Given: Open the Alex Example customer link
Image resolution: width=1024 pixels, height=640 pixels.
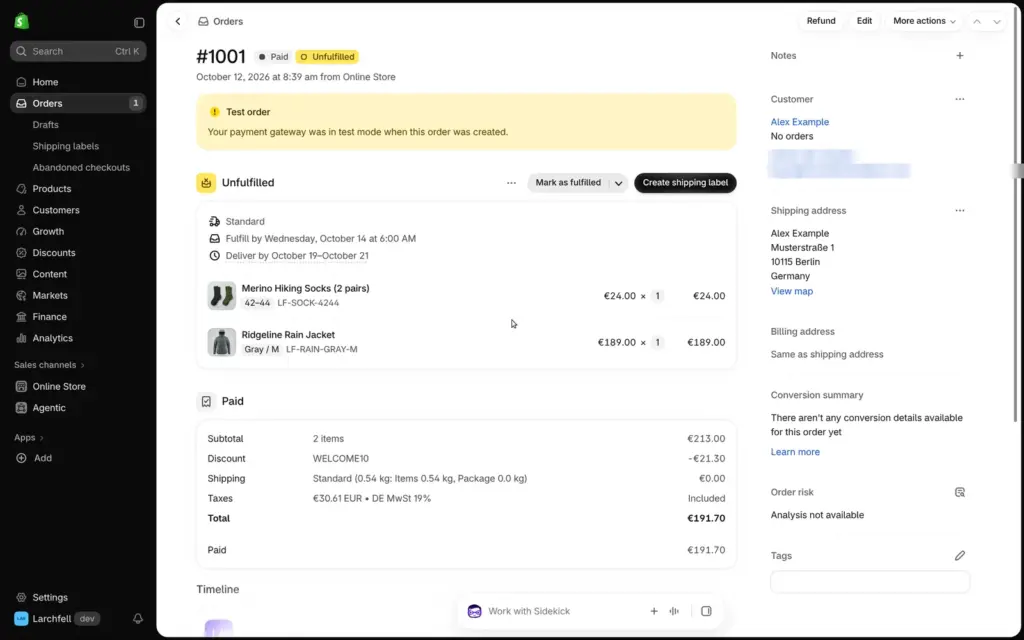Looking at the screenshot, I should (x=799, y=122).
